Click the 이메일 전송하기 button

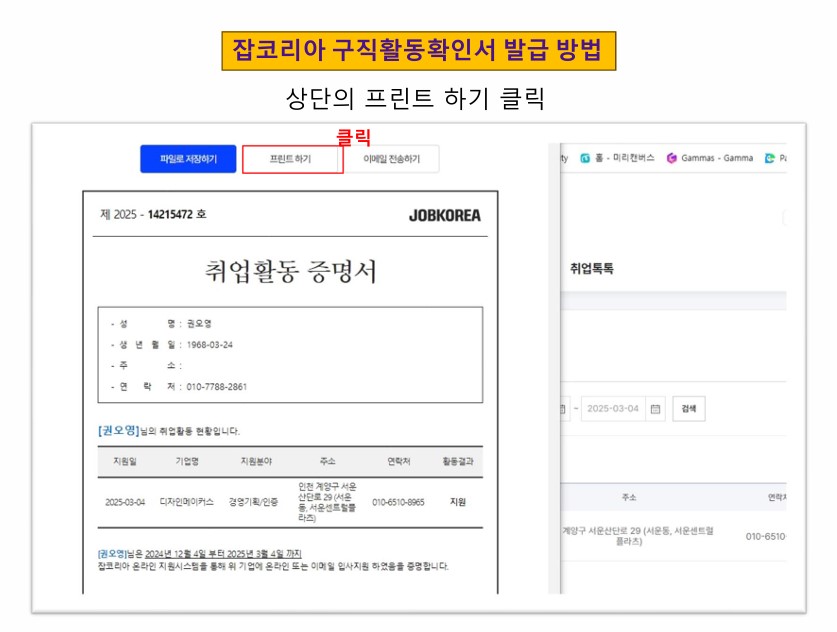click(391, 159)
